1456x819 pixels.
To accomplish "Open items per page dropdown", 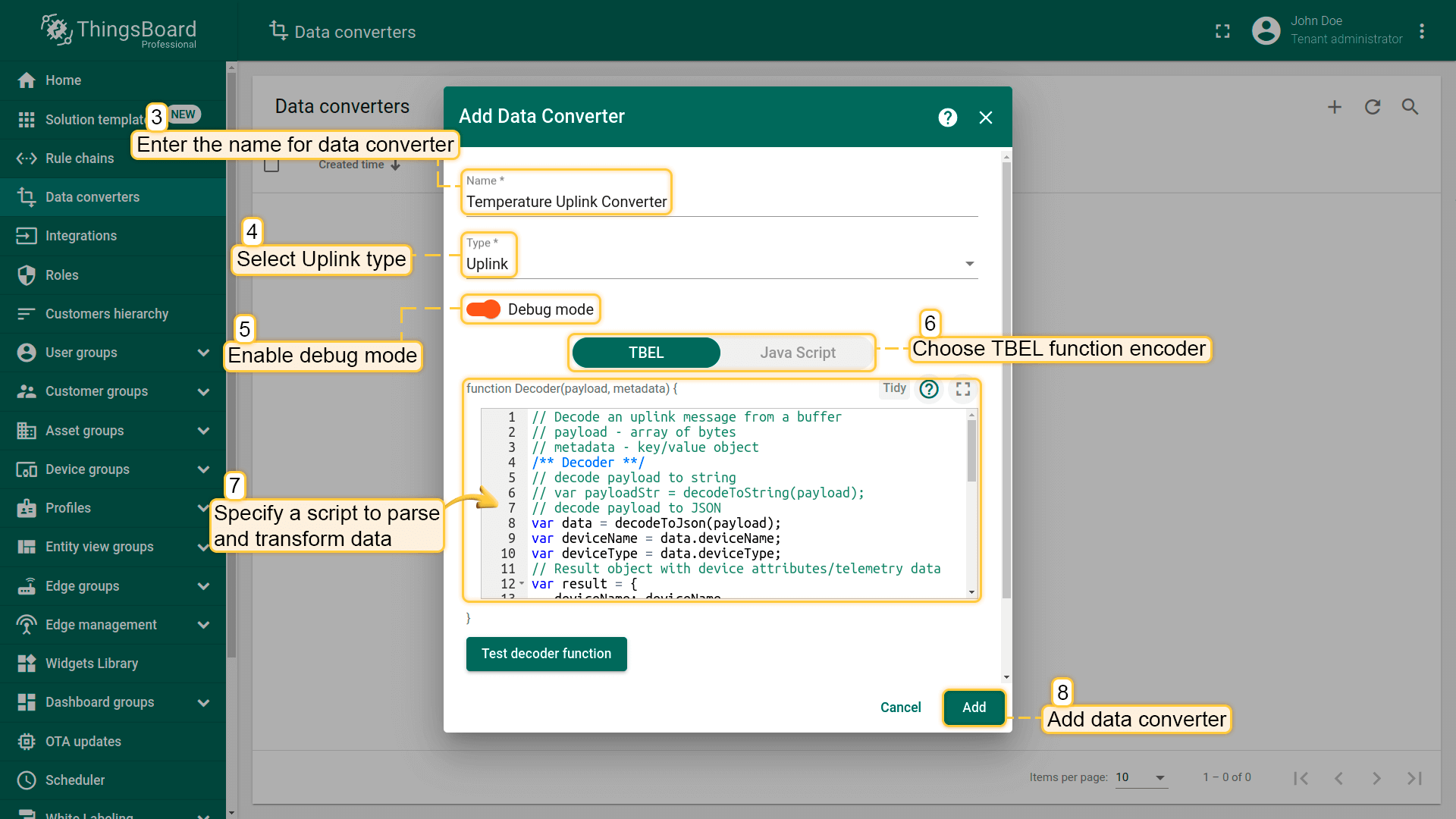I will (x=1141, y=777).
